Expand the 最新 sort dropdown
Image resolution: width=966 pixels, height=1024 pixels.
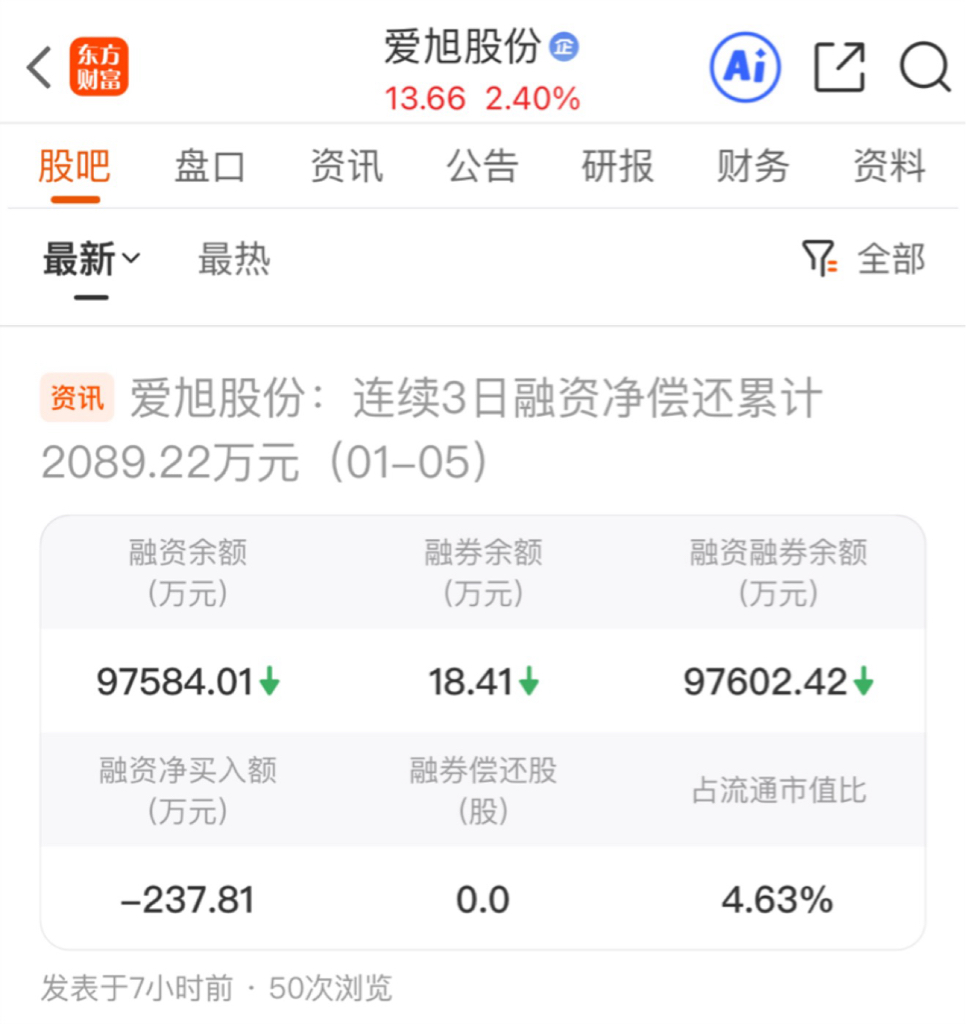click(x=91, y=259)
